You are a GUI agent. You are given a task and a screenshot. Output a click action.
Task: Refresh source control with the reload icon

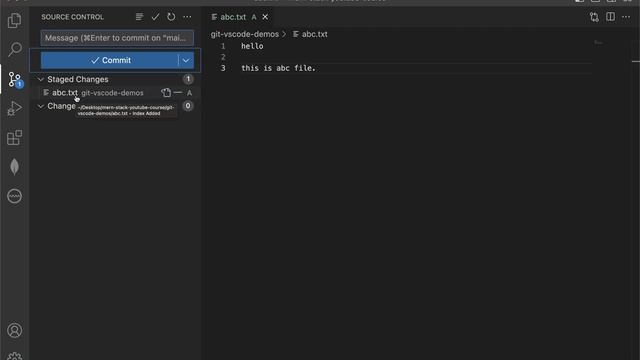click(x=171, y=17)
